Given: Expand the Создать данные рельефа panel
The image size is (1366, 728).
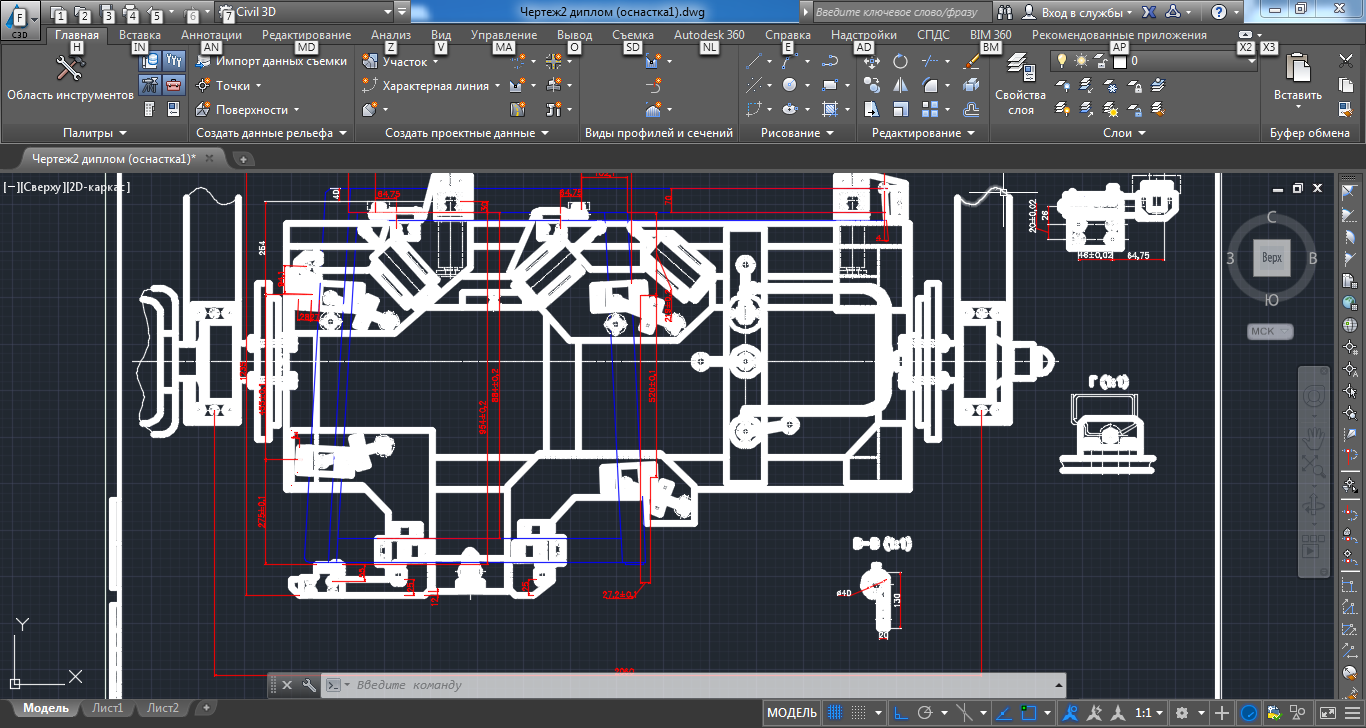Looking at the screenshot, I should click(x=271, y=133).
